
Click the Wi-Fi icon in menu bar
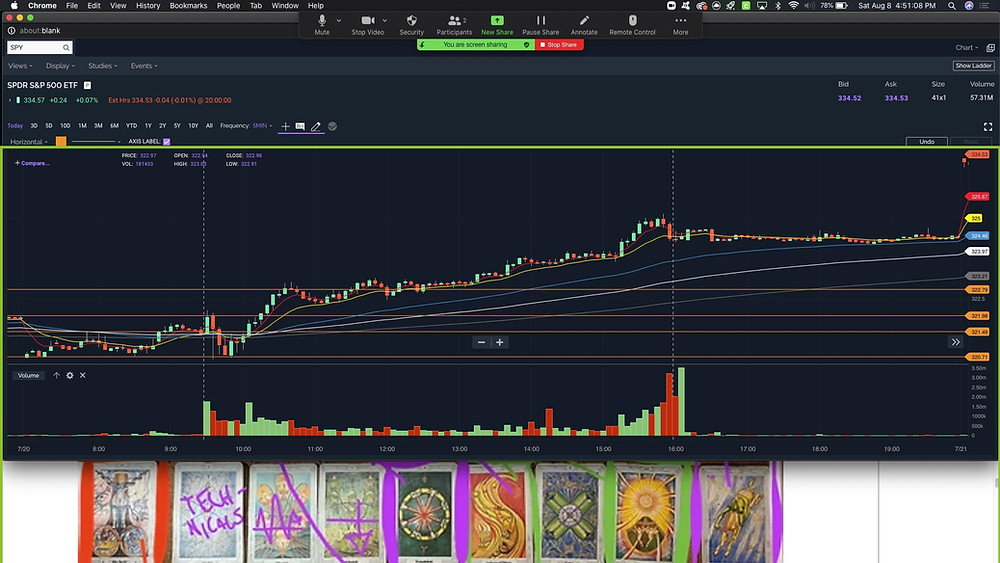793,5
